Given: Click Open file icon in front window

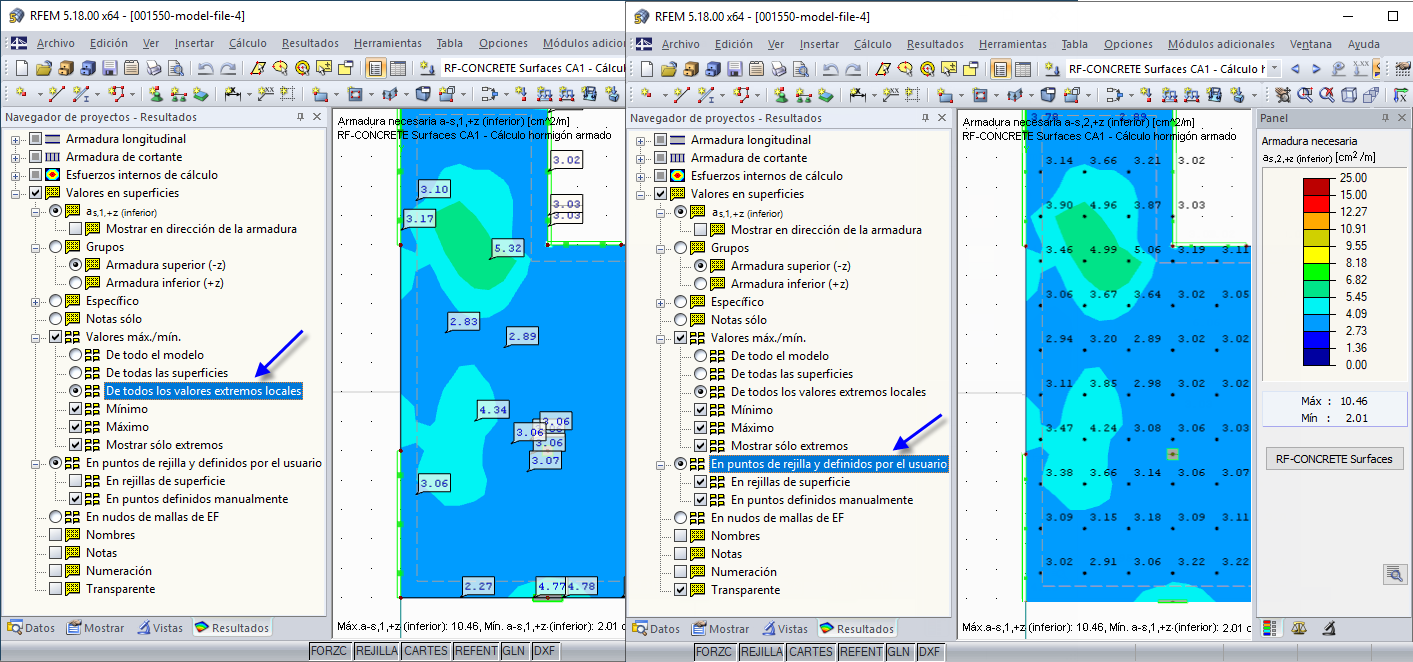Looking at the screenshot, I should 668,69.
